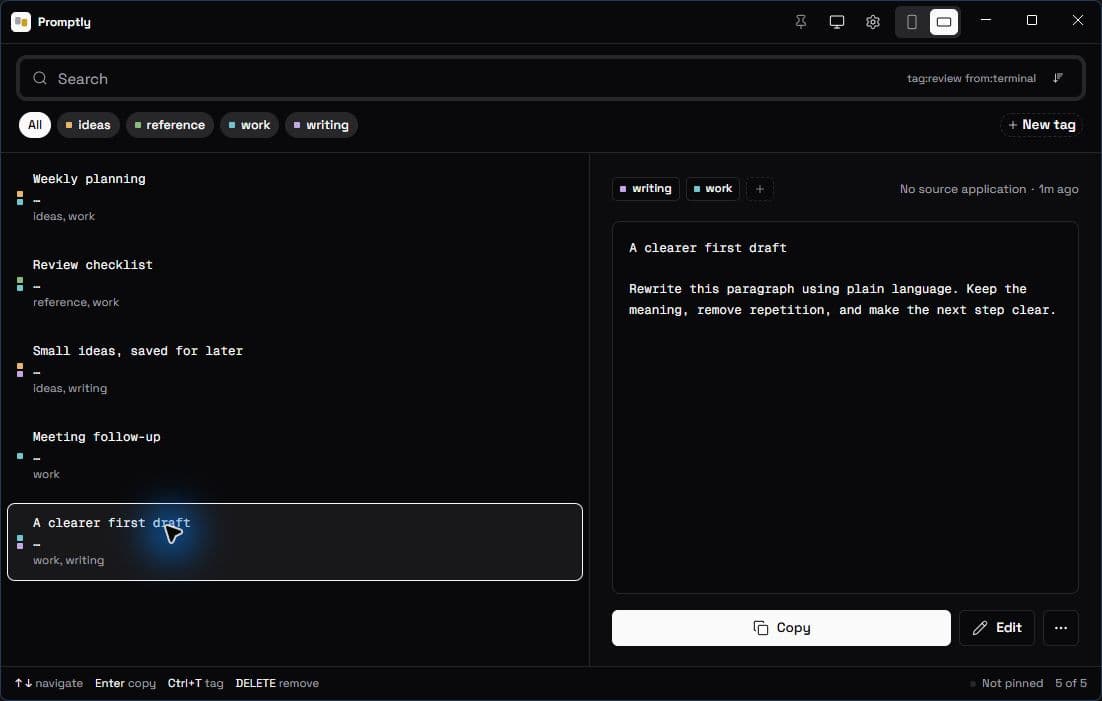Click the Ctrl+T tag shortcut hint
This screenshot has width=1102, height=701.
[x=195, y=683]
